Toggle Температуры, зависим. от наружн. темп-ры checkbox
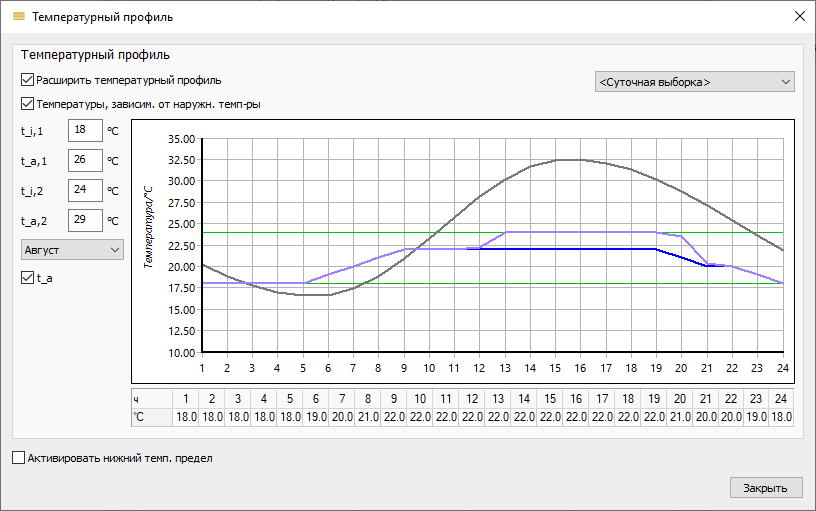816x511 pixels. pyautogui.click(x=27, y=104)
